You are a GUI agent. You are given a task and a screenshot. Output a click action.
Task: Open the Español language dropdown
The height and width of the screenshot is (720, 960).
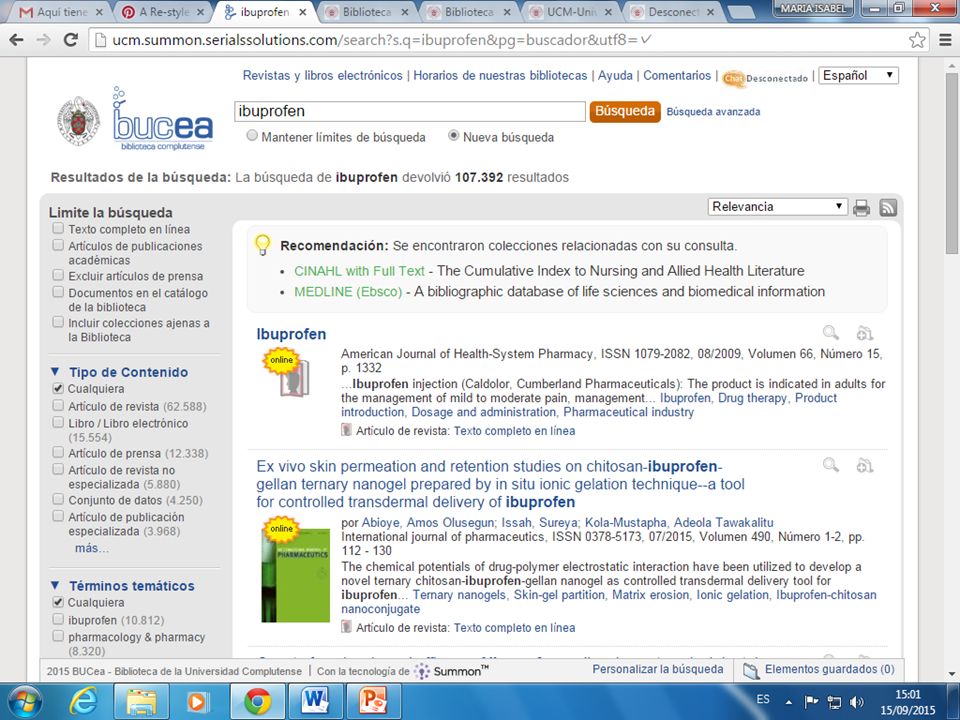(858, 76)
